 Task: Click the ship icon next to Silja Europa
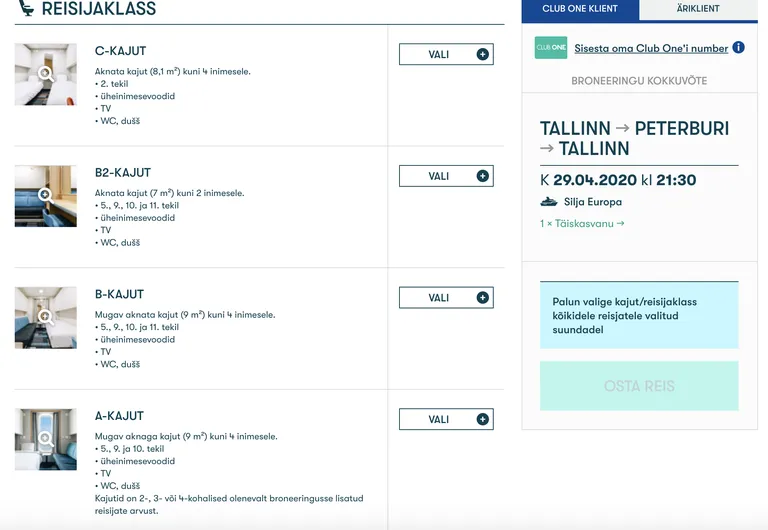click(549, 201)
